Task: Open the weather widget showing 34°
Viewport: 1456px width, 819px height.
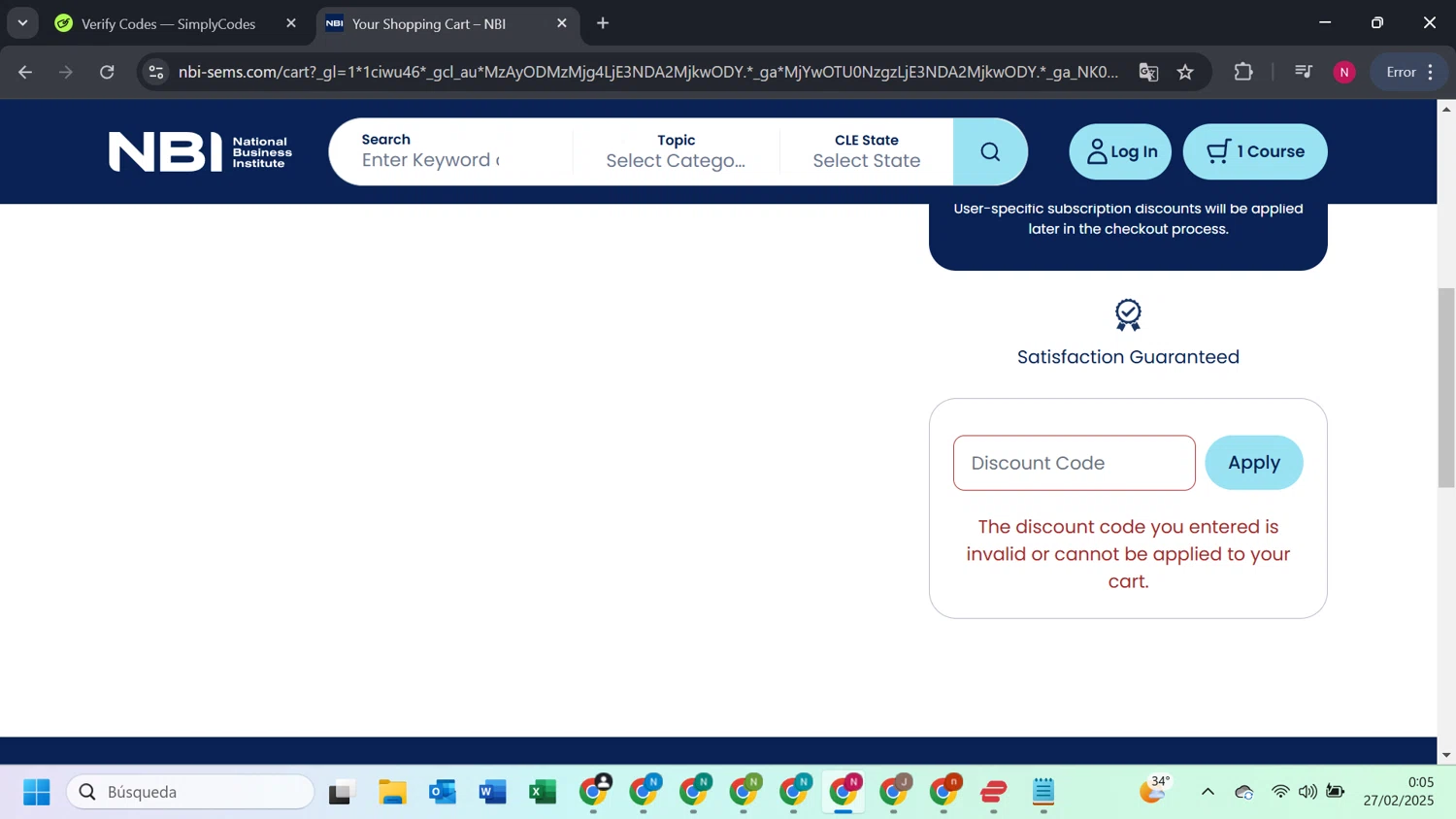Action: 1155,790
